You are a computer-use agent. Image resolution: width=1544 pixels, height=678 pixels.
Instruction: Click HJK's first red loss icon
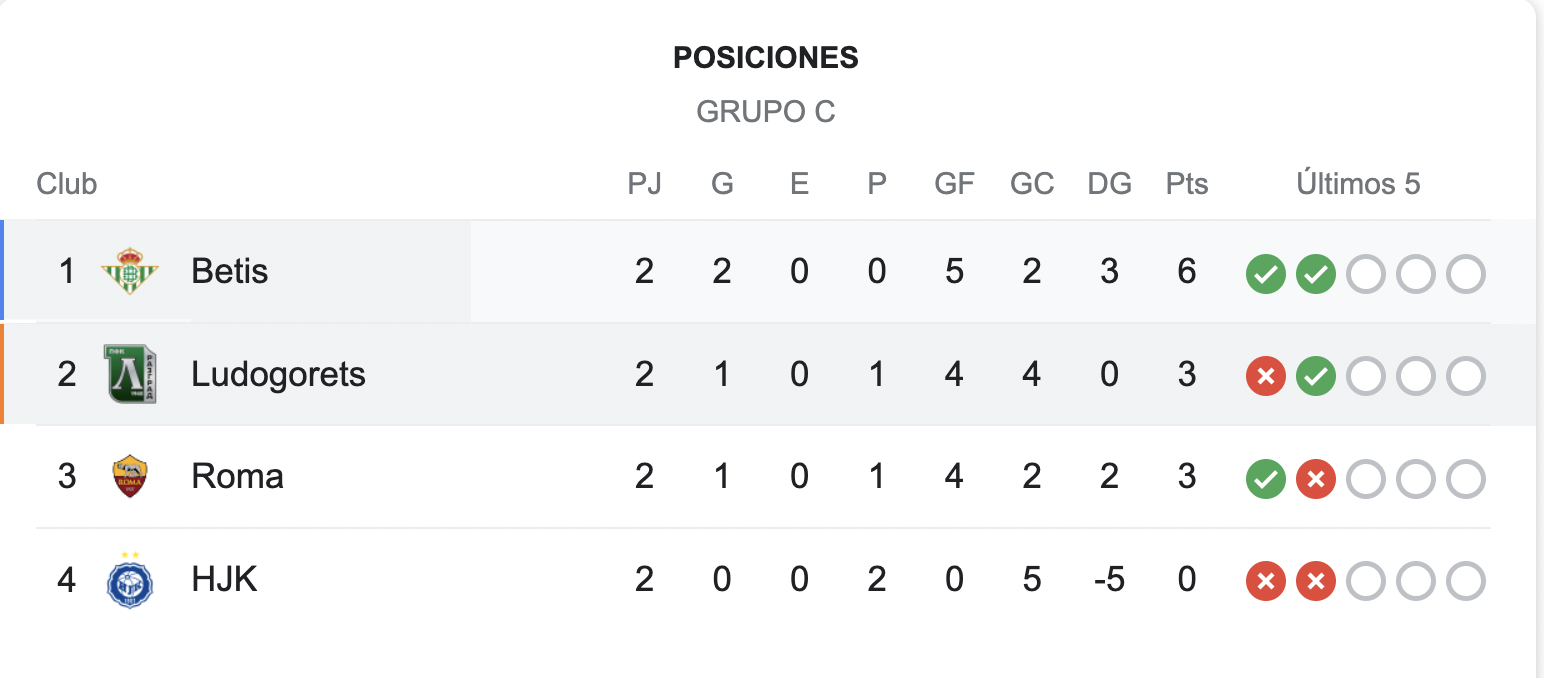pyautogui.click(x=1265, y=581)
